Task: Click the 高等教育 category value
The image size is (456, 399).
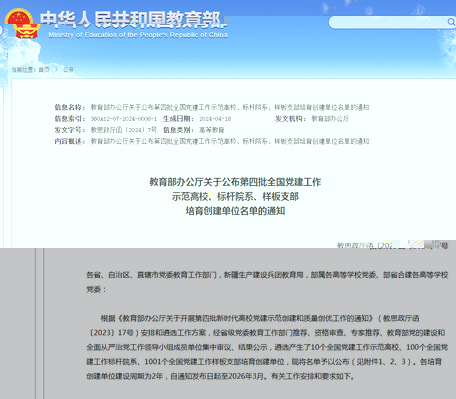Action: coord(212,130)
